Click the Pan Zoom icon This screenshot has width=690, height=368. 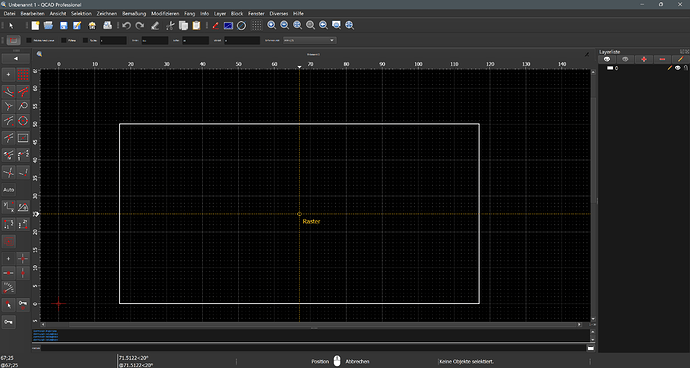349,26
